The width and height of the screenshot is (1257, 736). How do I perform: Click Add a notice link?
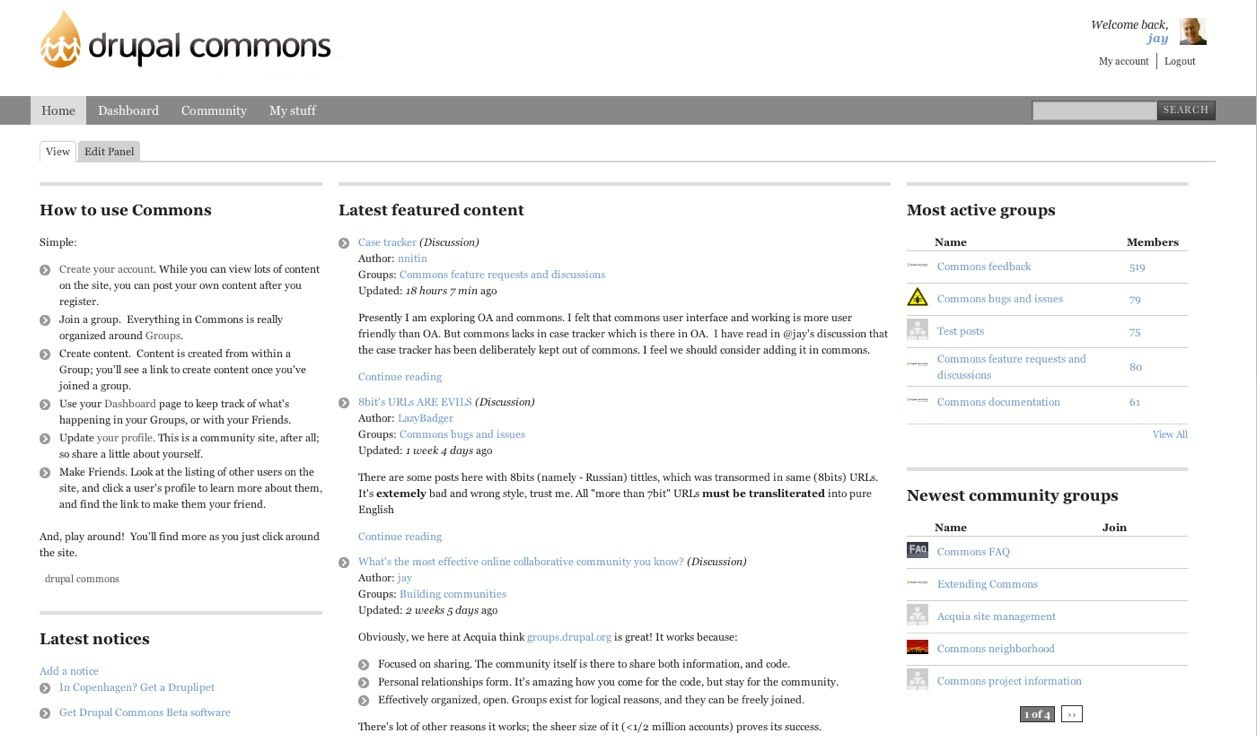(x=69, y=671)
